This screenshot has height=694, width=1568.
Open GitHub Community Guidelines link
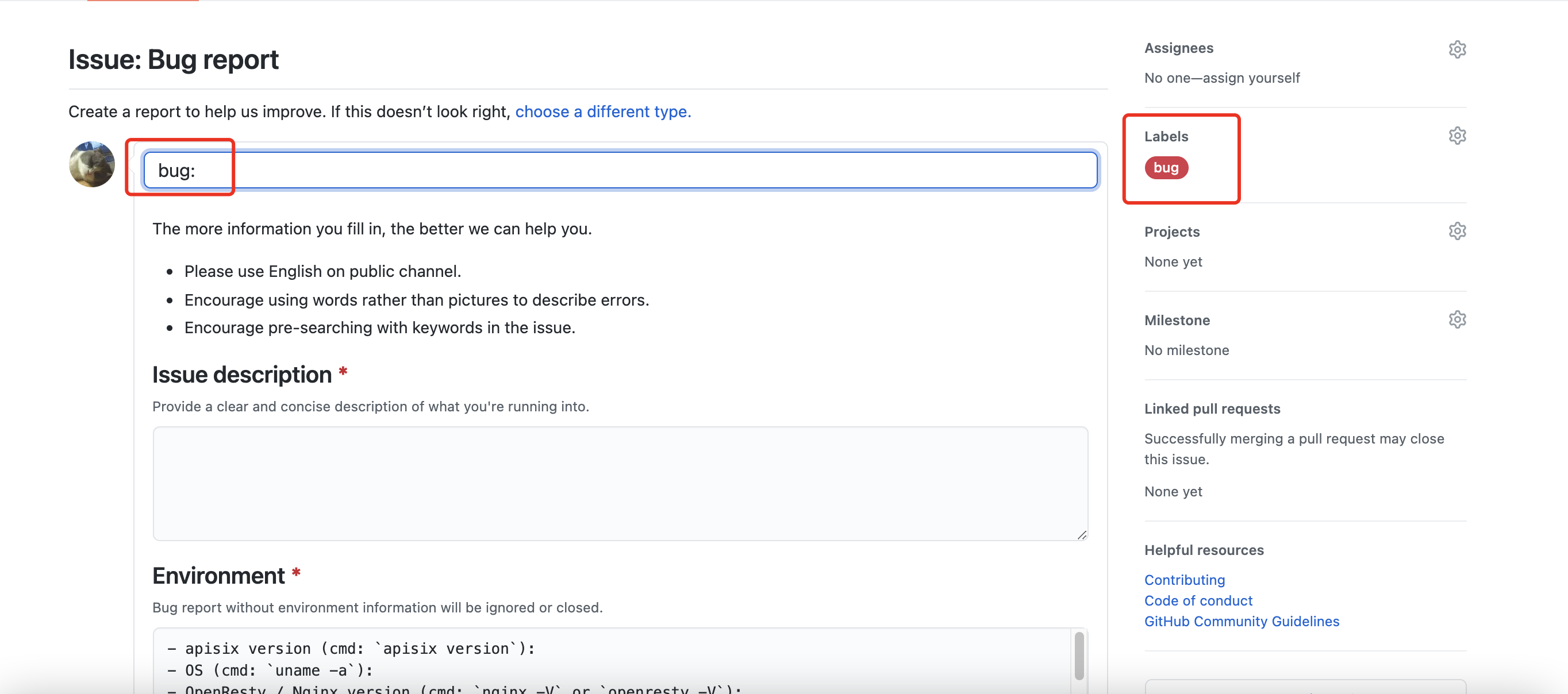[x=1241, y=621]
